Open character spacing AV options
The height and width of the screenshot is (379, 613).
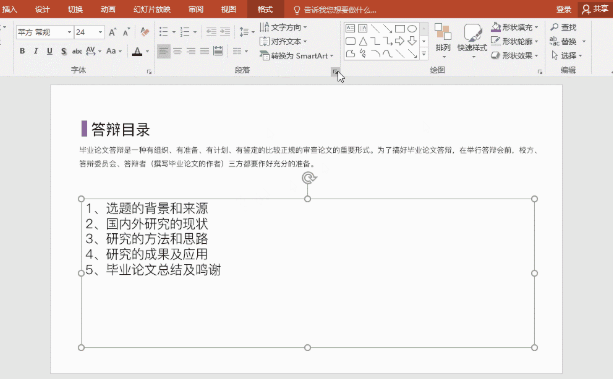(93, 51)
